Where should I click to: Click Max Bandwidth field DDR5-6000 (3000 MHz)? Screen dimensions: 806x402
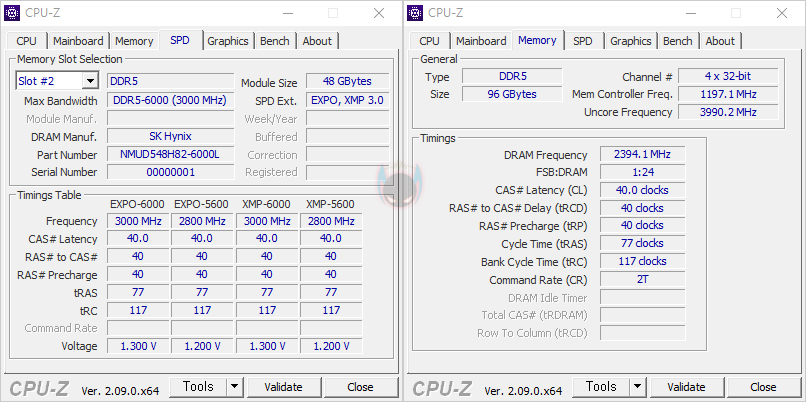(170, 100)
